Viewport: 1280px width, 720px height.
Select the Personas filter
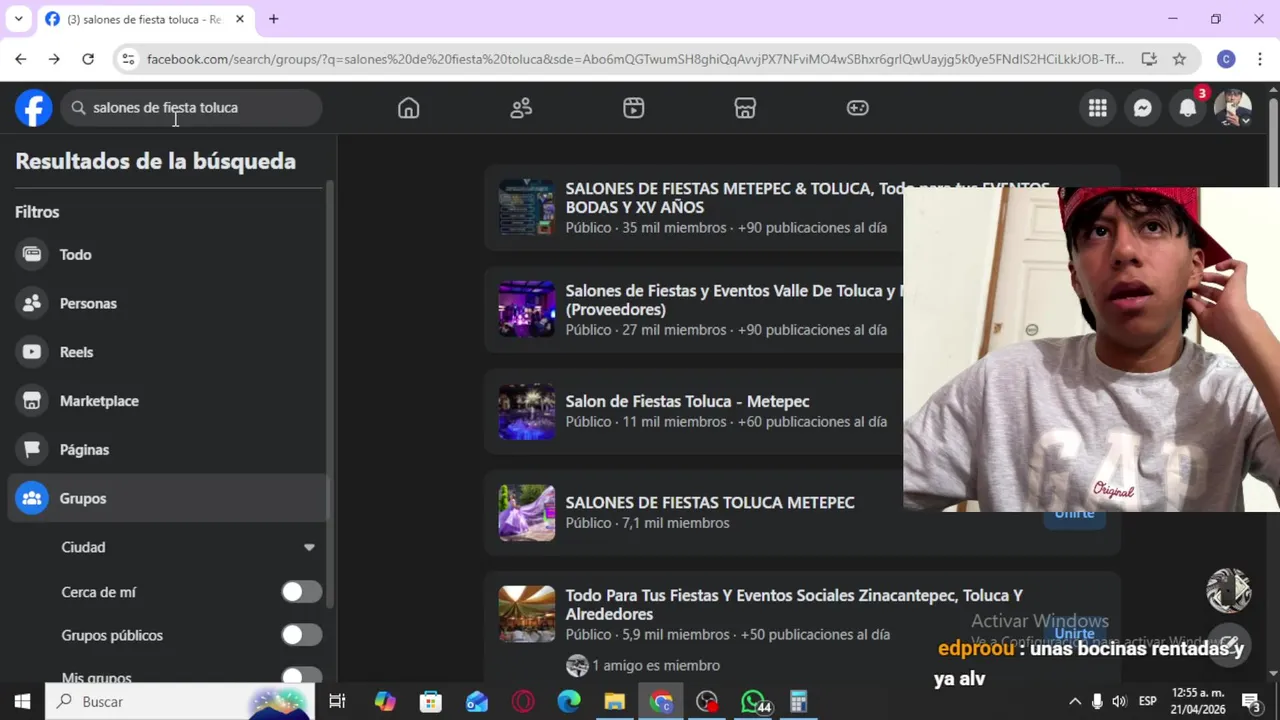coord(168,303)
